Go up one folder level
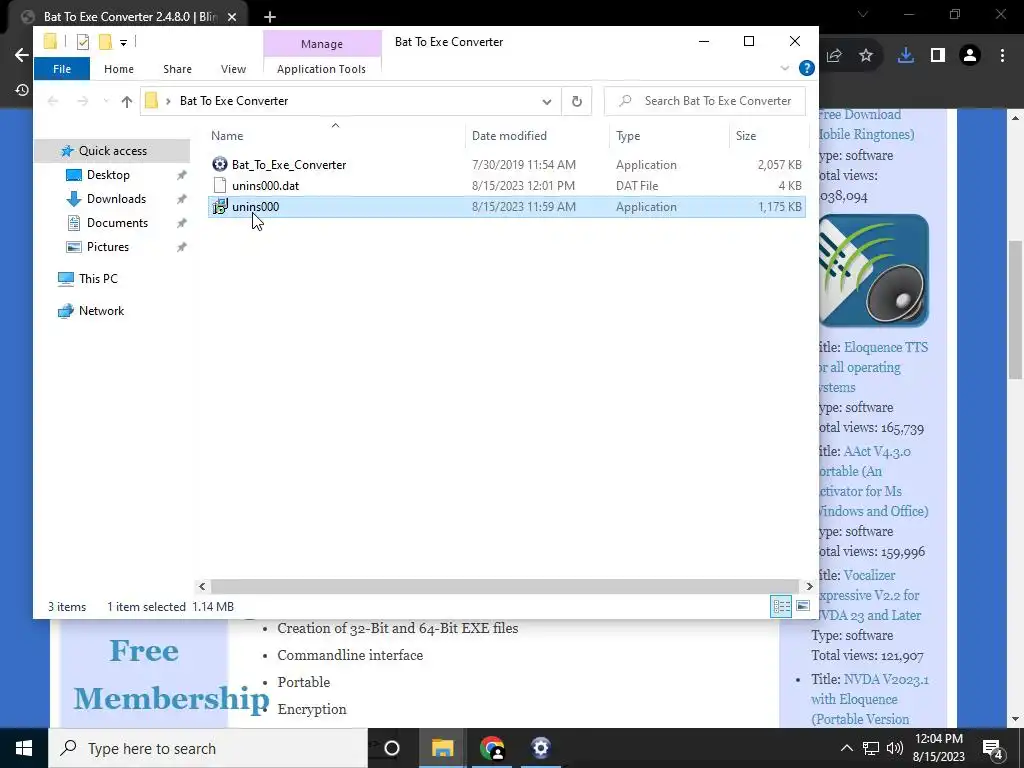This screenshot has height=768, width=1024. pyautogui.click(x=127, y=101)
